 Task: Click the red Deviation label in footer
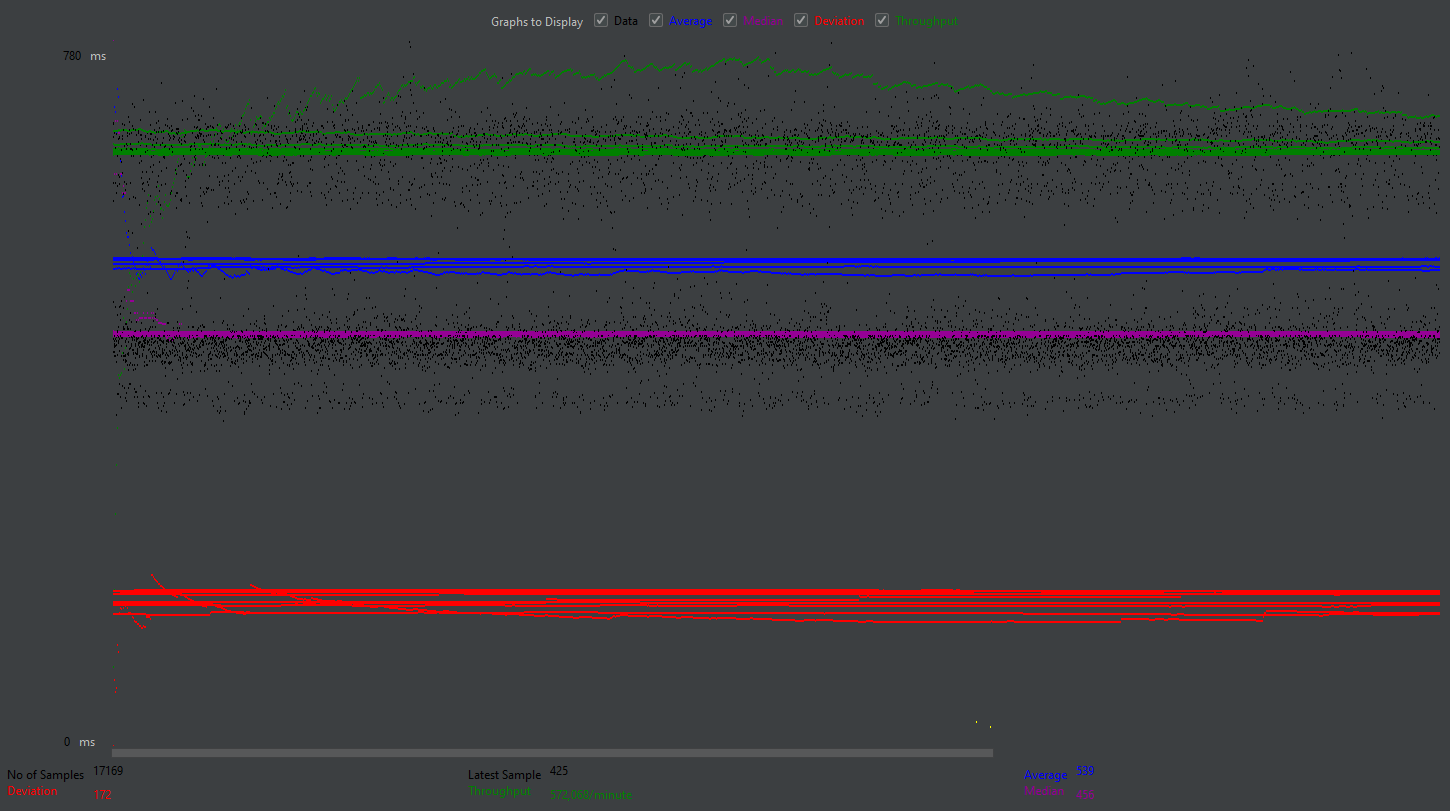pos(32,791)
